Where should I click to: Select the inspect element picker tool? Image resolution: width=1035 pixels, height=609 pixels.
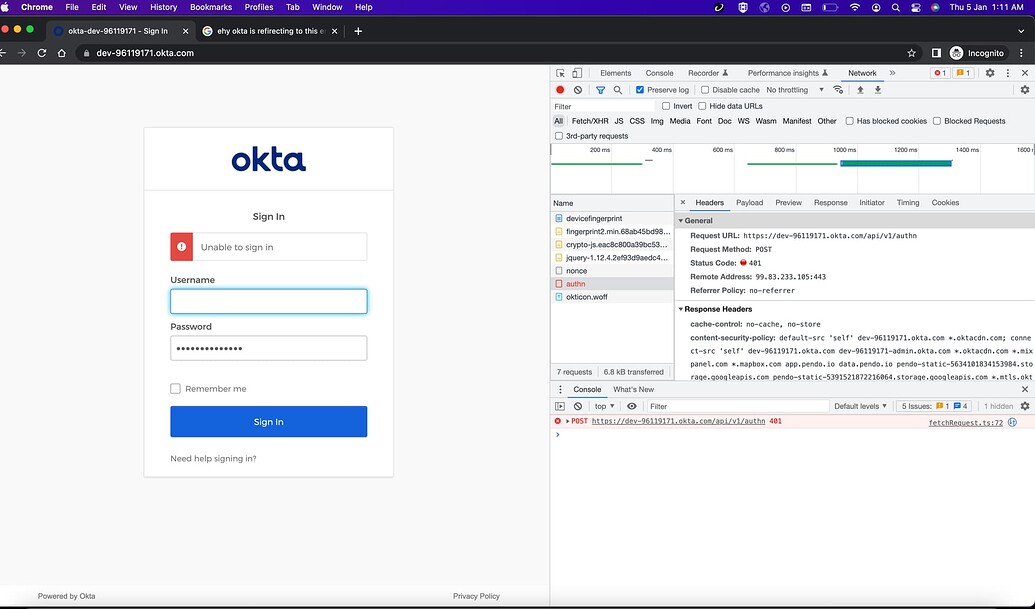(x=560, y=73)
